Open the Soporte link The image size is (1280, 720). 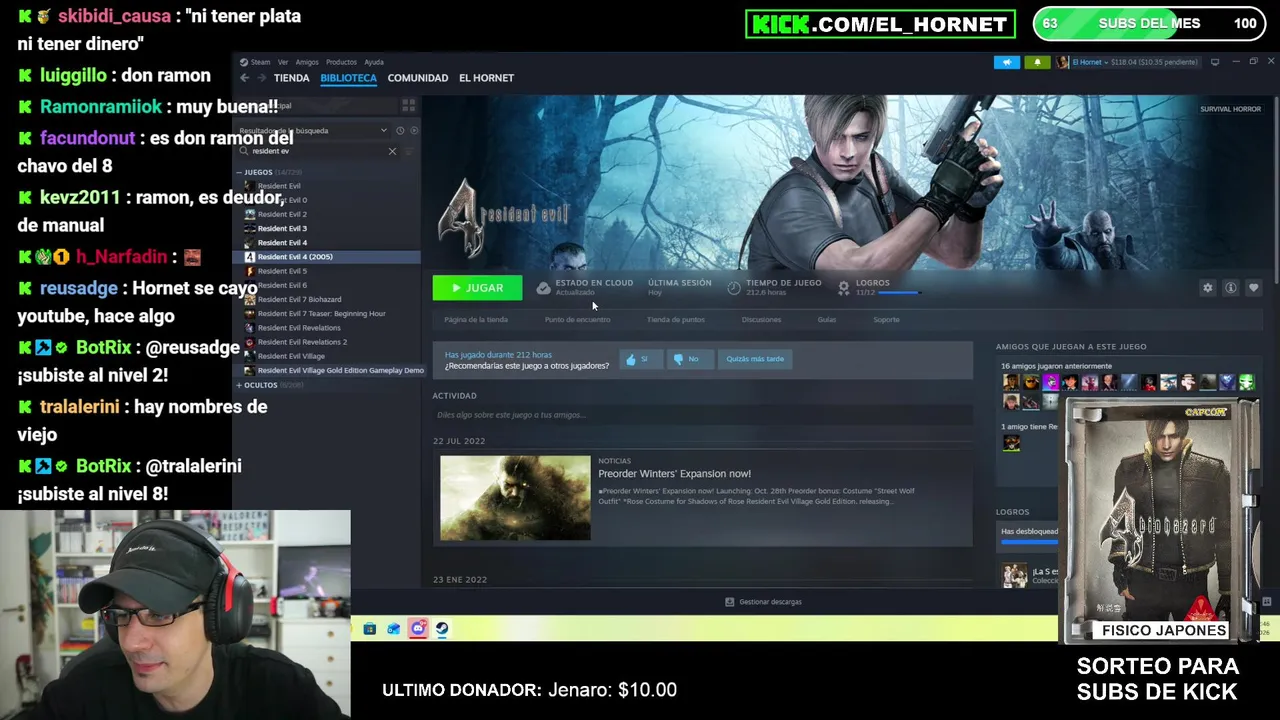click(x=886, y=320)
